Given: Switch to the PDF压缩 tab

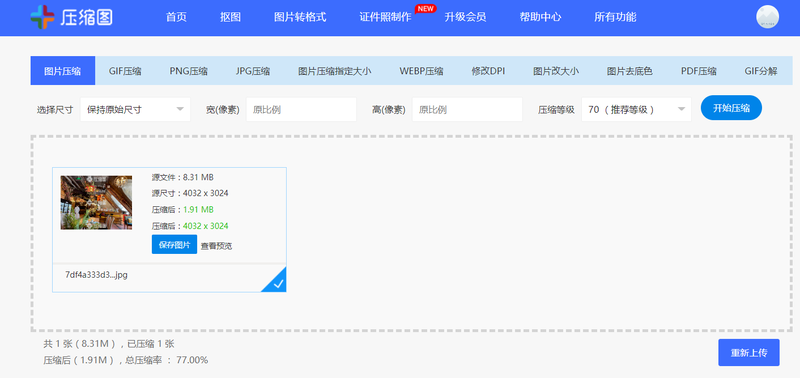Looking at the screenshot, I should [699, 71].
